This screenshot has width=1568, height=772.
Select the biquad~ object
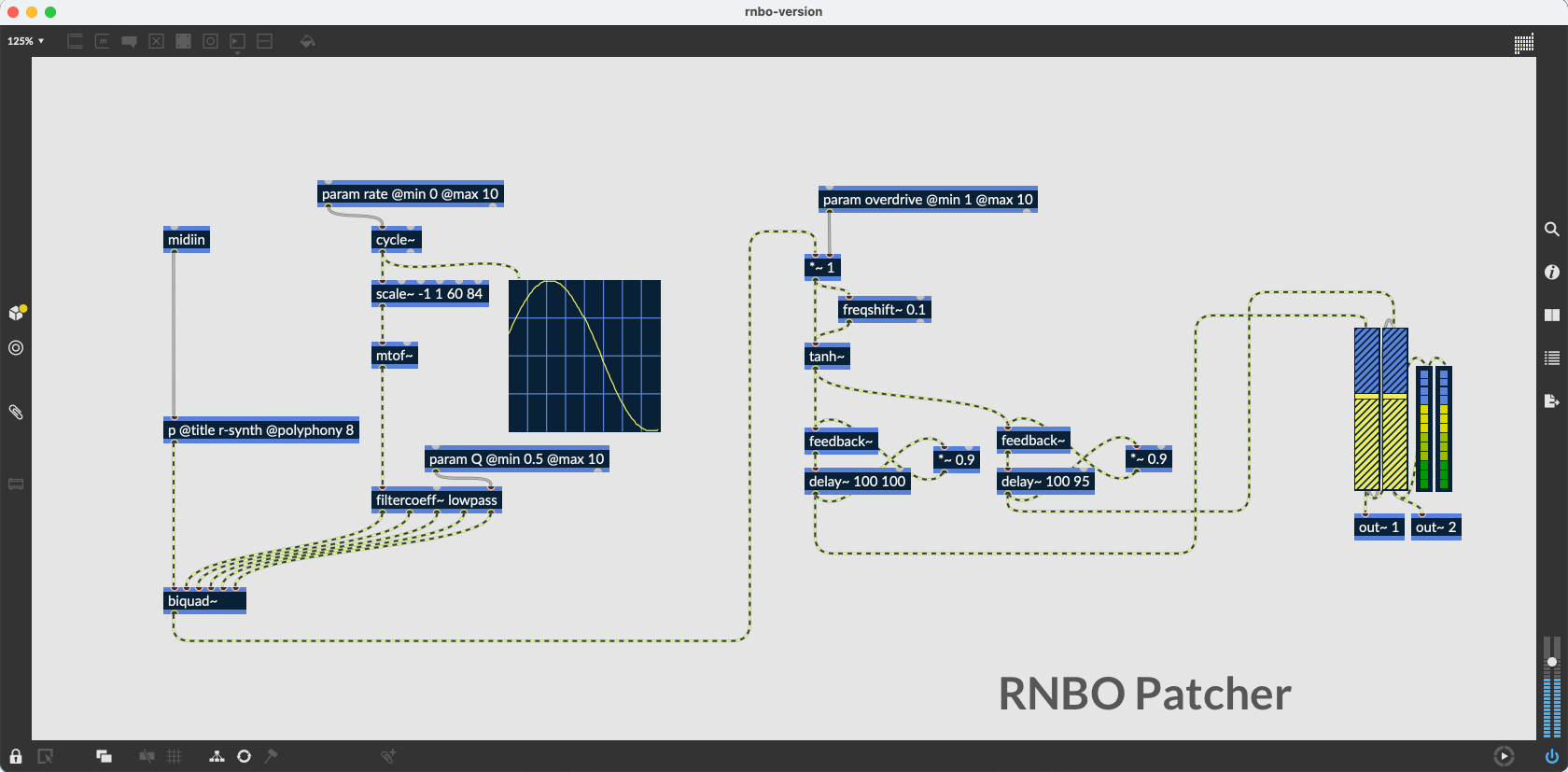click(204, 601)
